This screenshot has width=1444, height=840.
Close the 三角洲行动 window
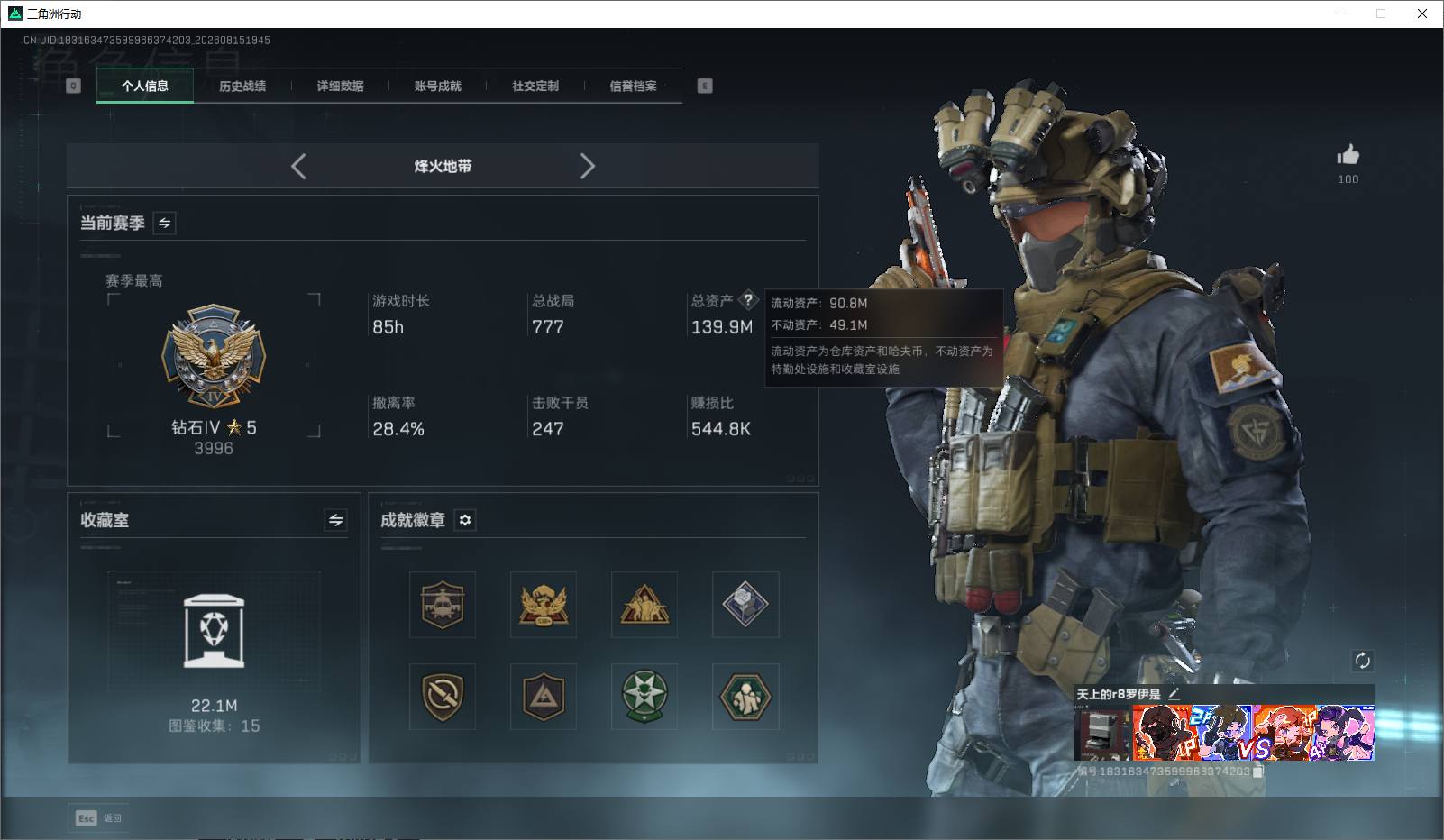1422,14
